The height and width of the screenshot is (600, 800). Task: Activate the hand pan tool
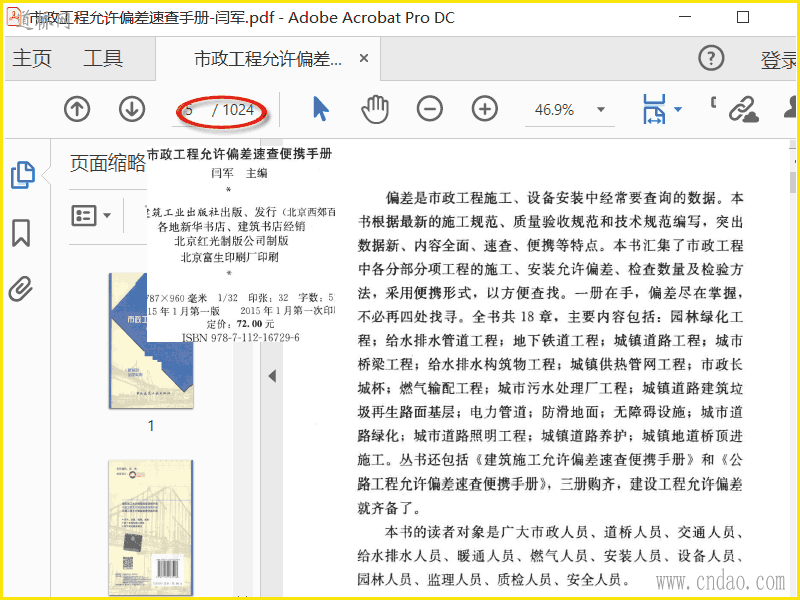point(375,109)
